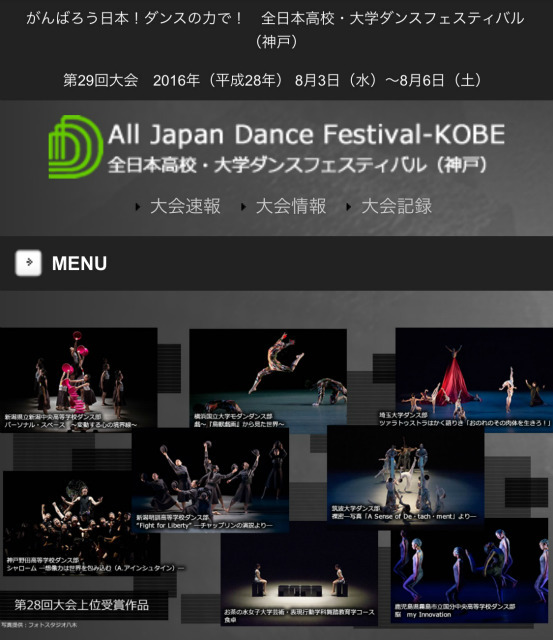Expand the MENU bar

tap(276, 263)
